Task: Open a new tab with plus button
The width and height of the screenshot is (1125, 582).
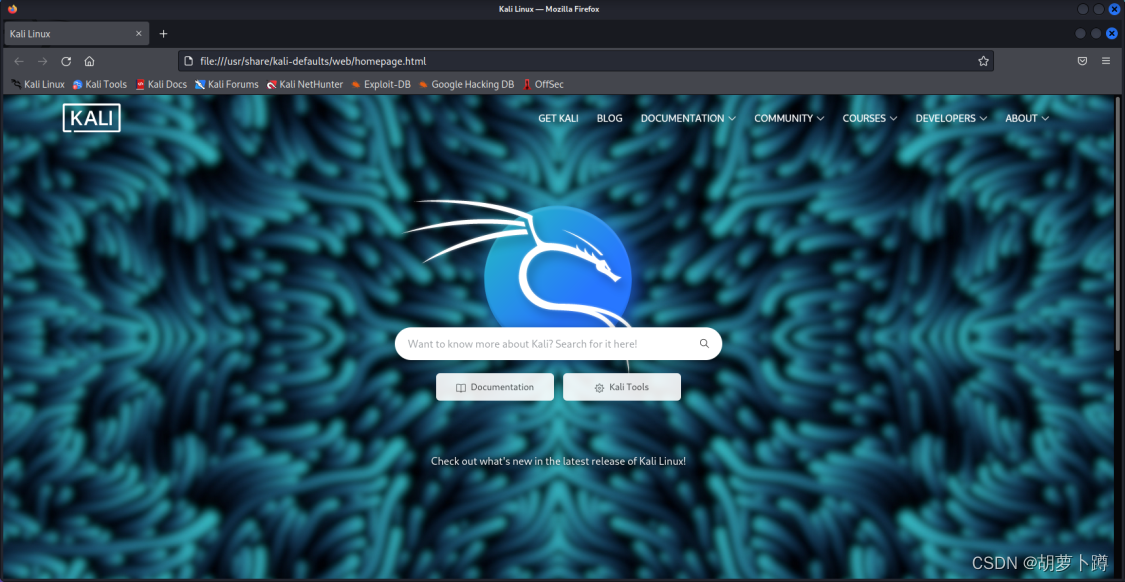Action: (x=163, y=34)
